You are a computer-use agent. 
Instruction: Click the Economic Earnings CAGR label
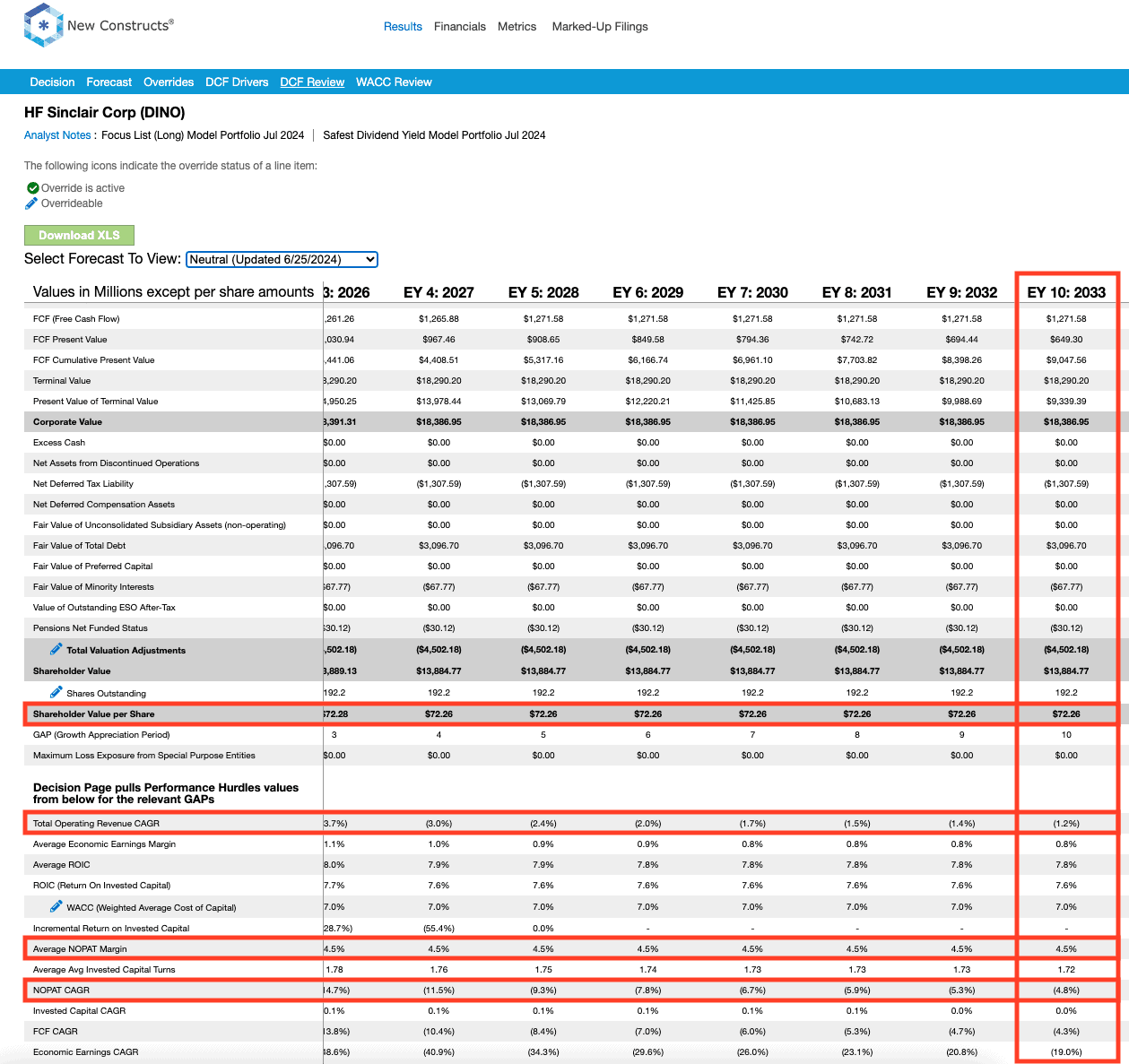pyautogui.click(x=86, y=1052)
